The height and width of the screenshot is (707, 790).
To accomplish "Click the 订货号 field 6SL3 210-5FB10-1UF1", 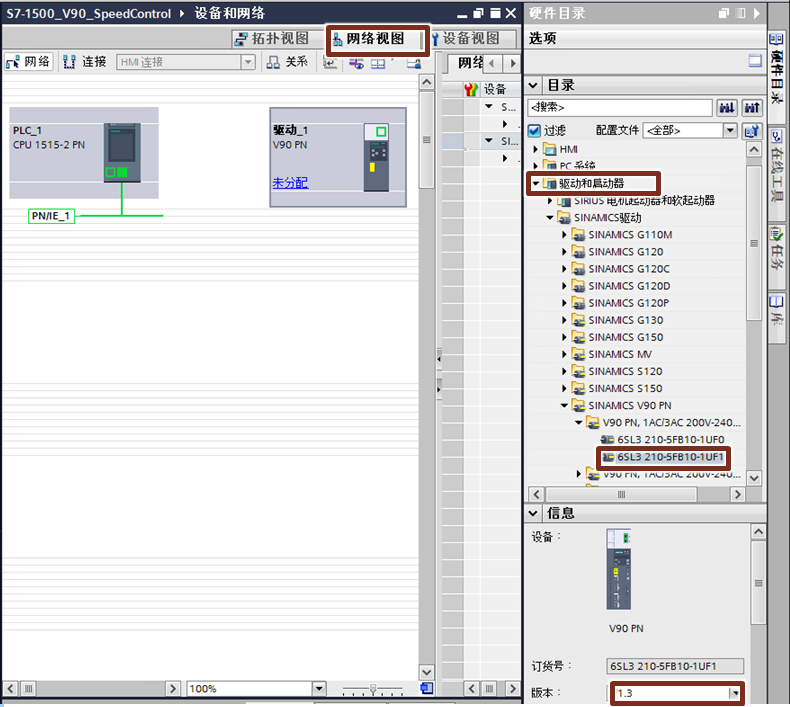I will [x=675, y=666].
